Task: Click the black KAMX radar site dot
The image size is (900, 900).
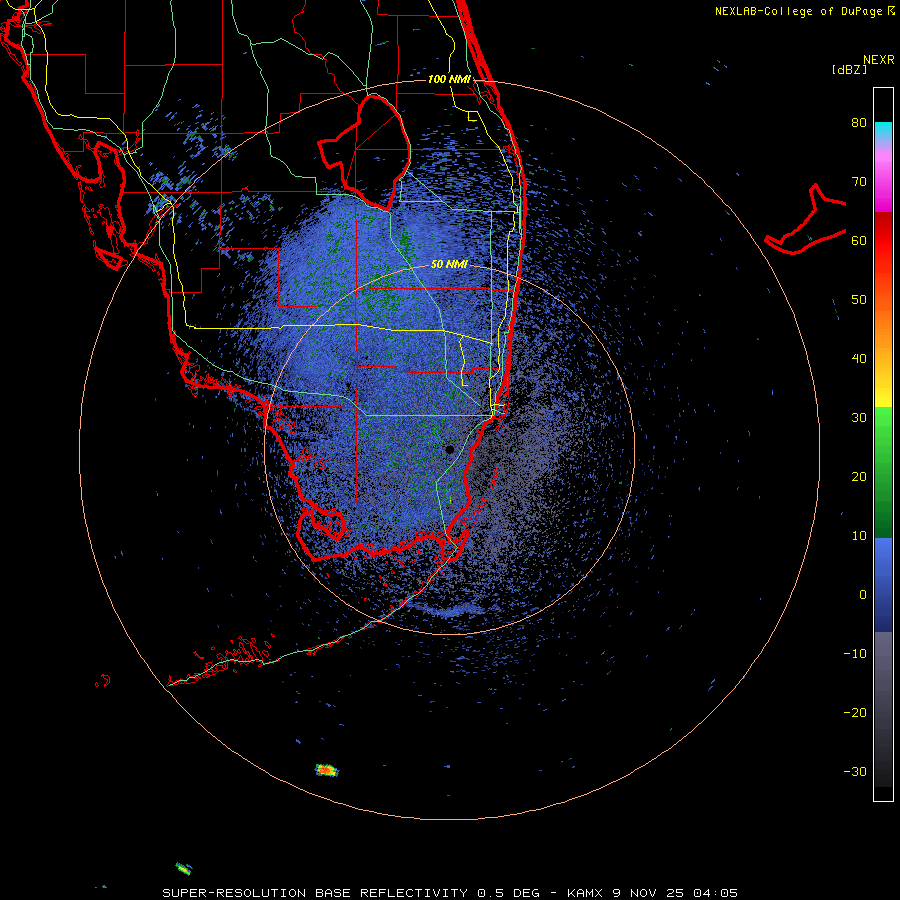Action: tap(450, 449)
